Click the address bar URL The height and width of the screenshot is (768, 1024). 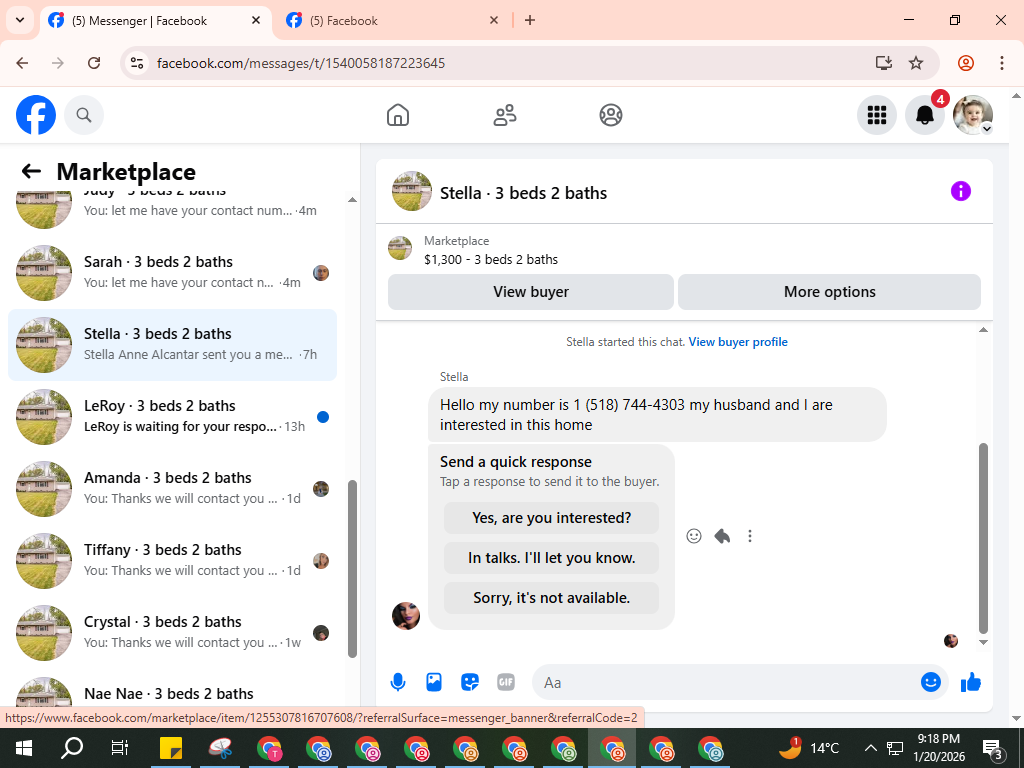301,63
